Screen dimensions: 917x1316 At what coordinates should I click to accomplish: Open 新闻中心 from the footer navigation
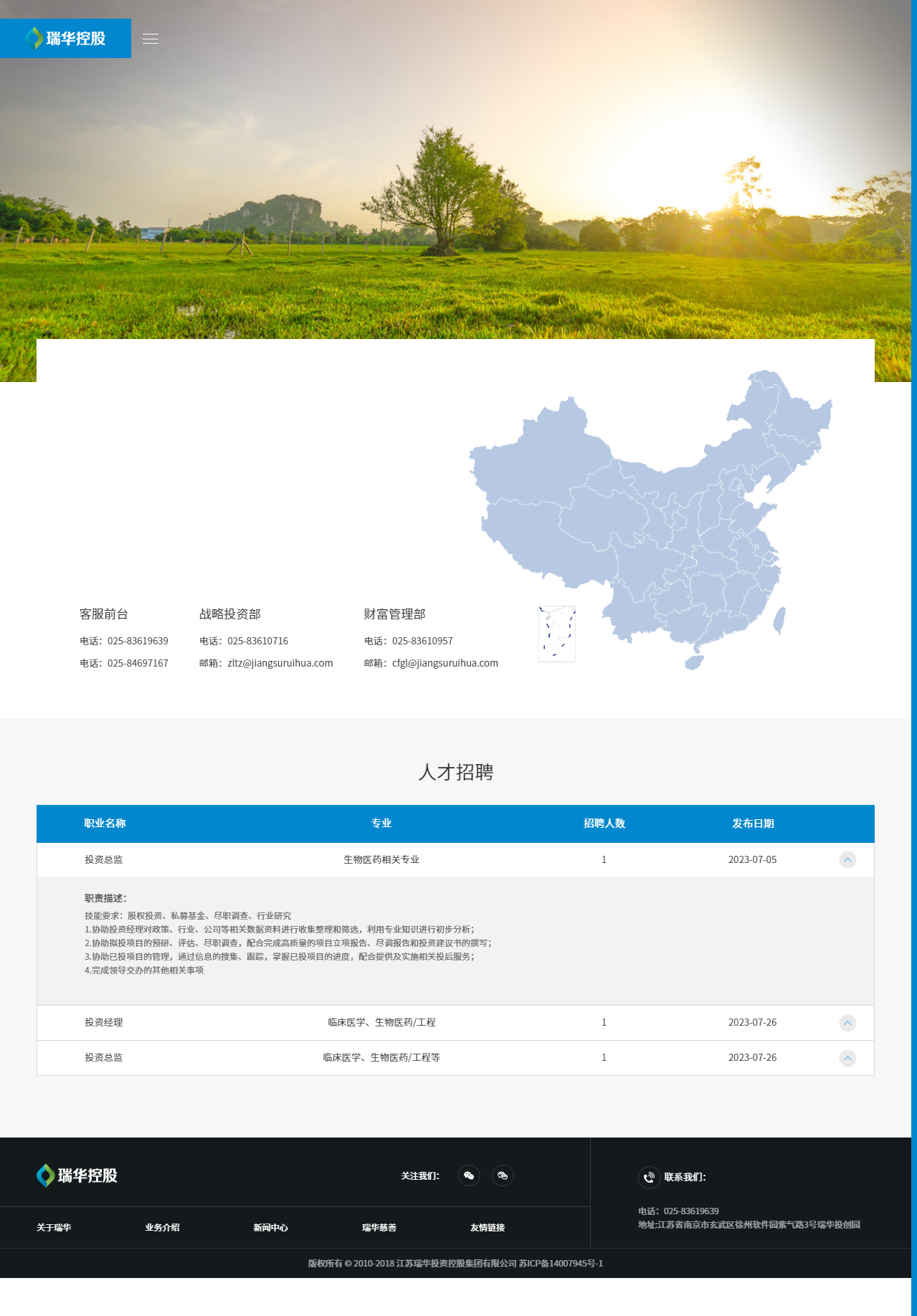[x=270, y=1228]
